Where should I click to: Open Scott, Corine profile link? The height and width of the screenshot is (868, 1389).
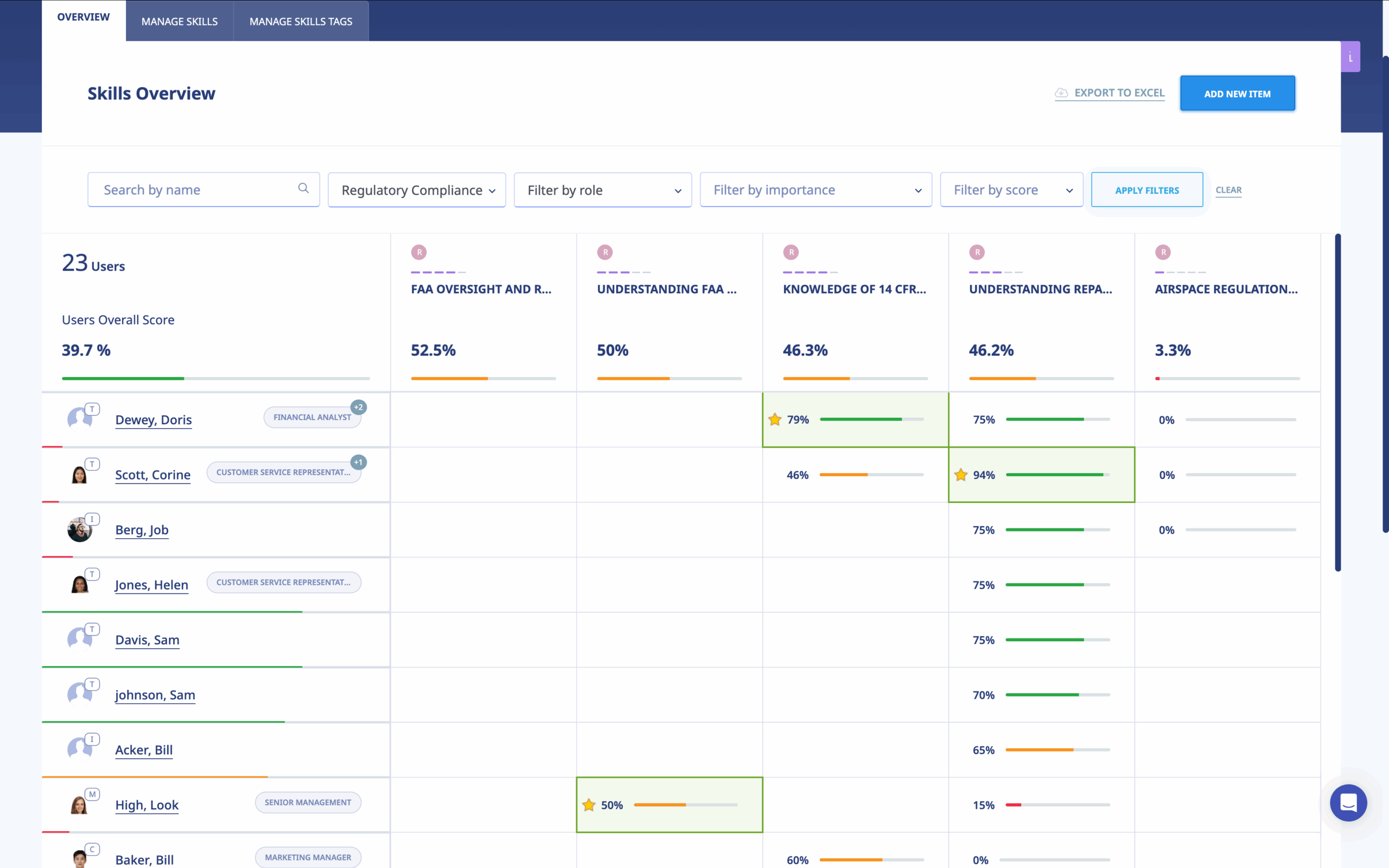(x=152, y=475)
